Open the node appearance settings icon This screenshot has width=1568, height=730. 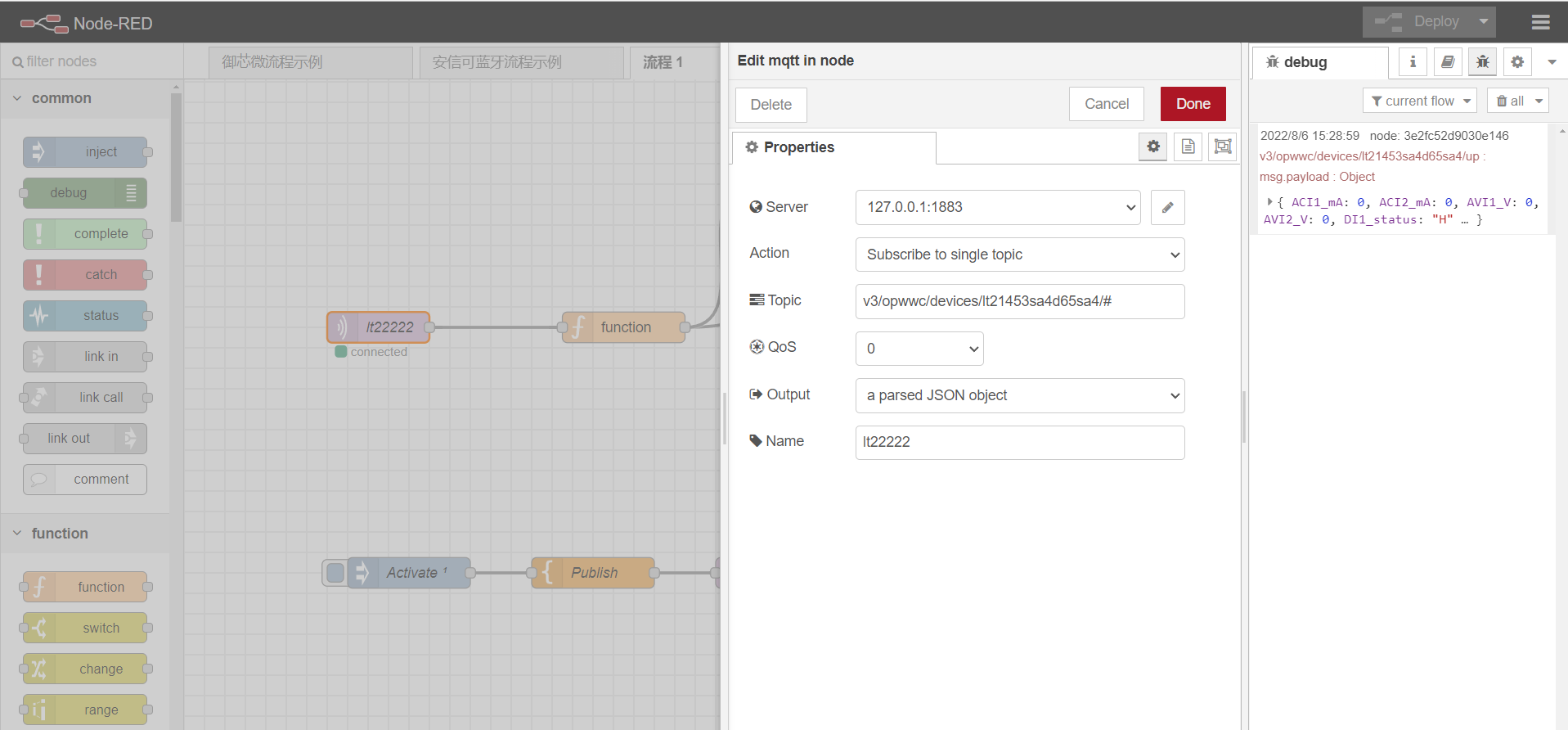tap(1222, 146)
